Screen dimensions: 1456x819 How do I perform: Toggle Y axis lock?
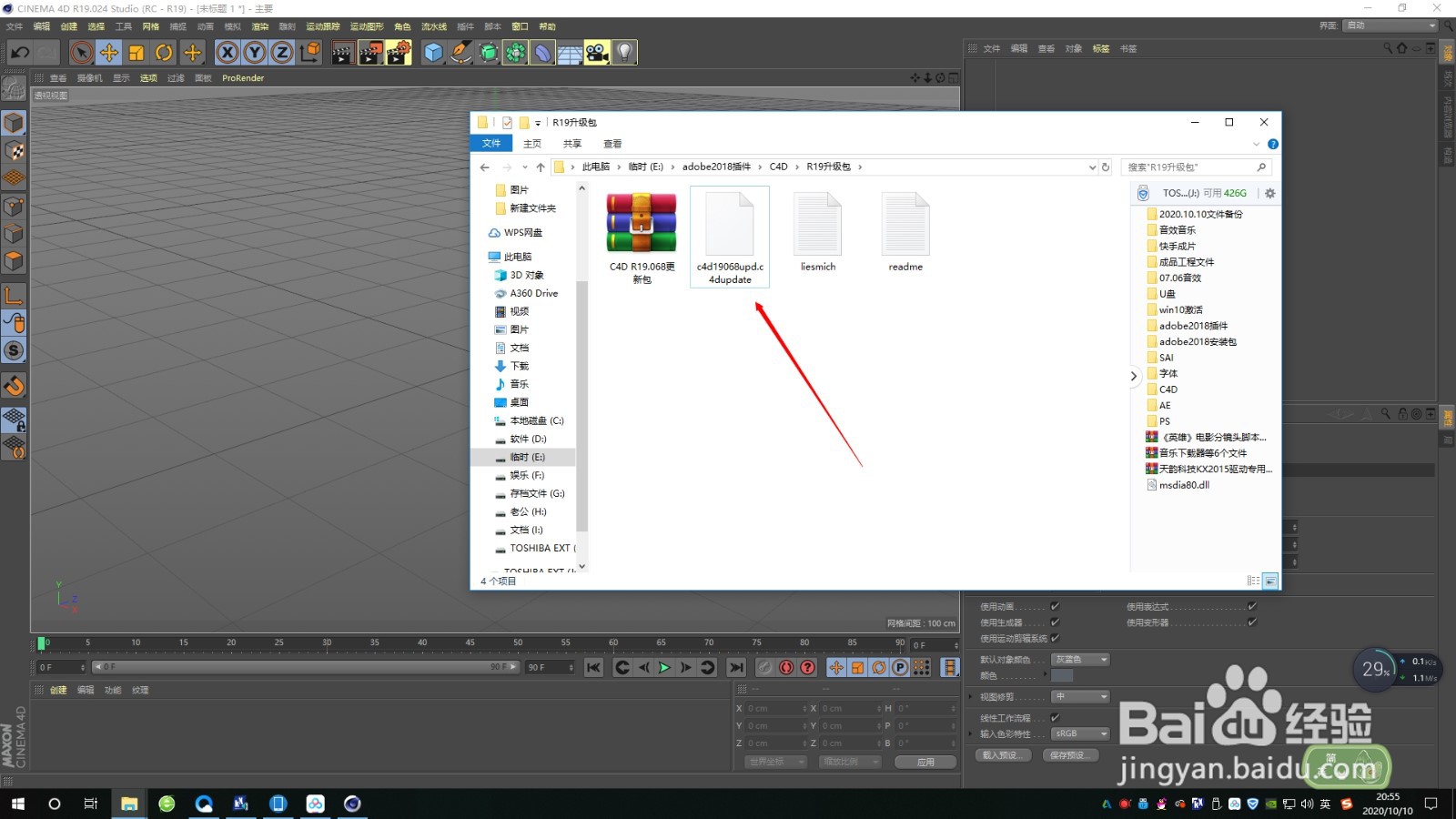pos(255,53)
